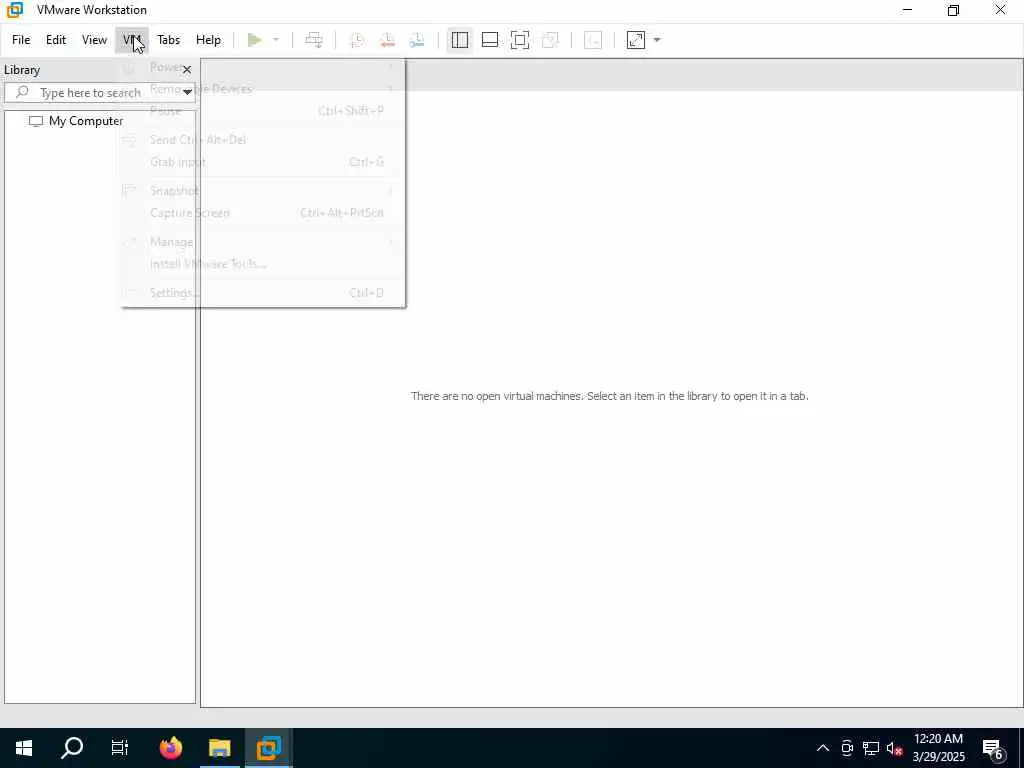The image size is (1024, 768).
Task: Open Windows taskbar search
Action: [x=72, y=748]
